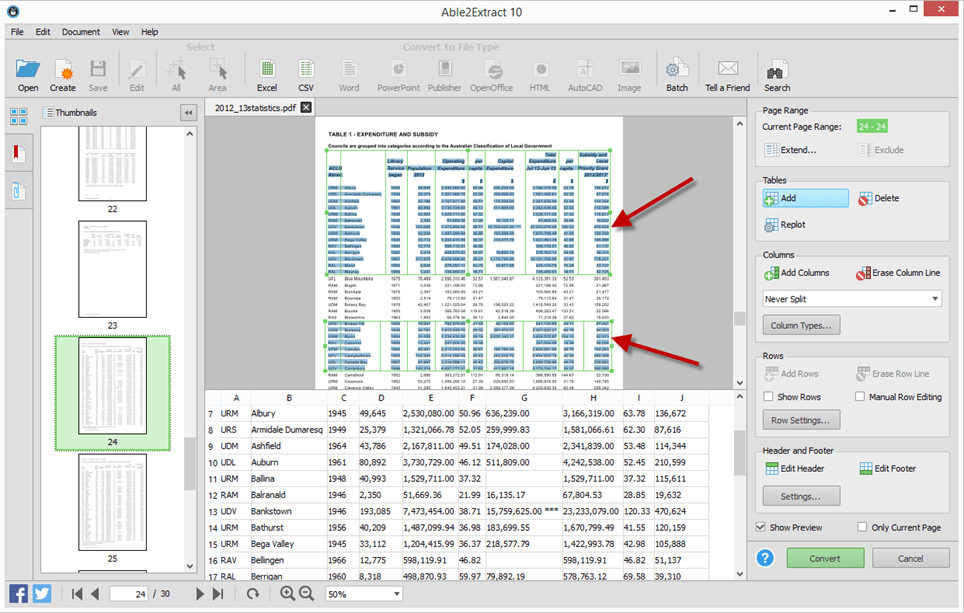964x613 pixels.
Task: Open the Never Split dropdown
Action: (x=851, y=299)
